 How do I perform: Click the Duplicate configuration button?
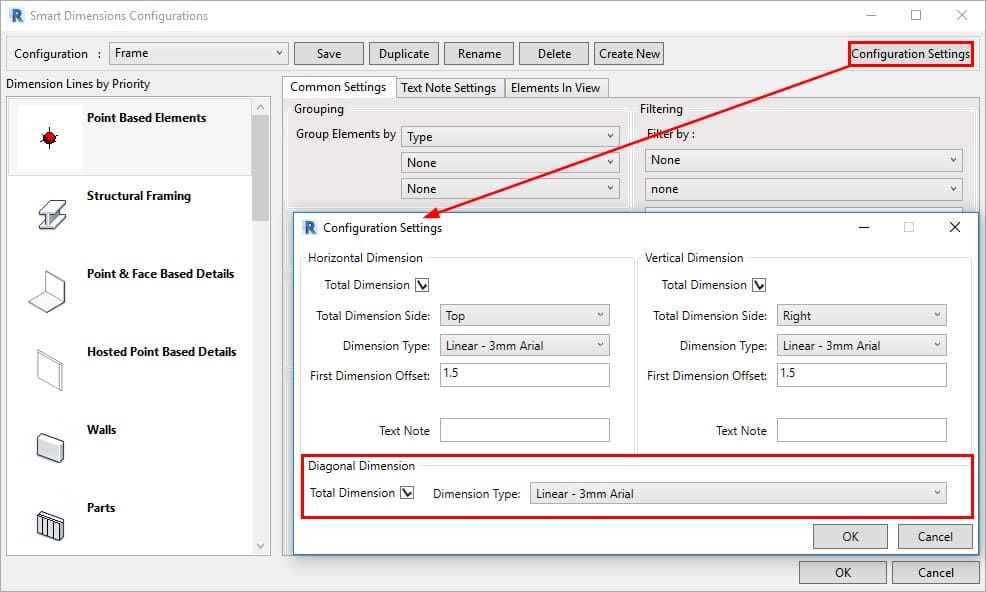(x=404, y=53)
